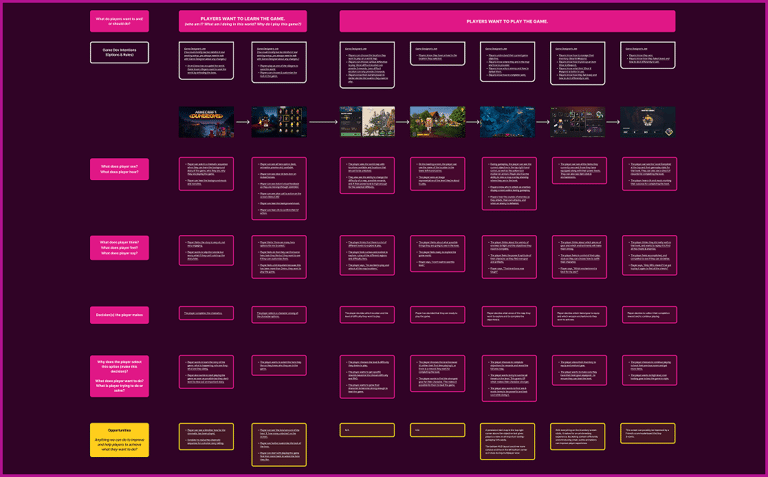Select the mission complete reward screen thumbnail
Screen dimensions: 768x477
click(x=648, y=122)
